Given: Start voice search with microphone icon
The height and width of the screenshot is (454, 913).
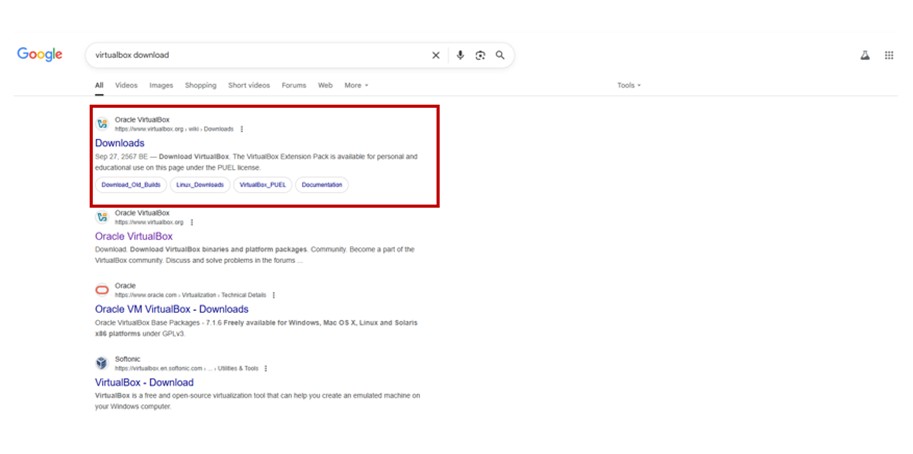Looking at the screenshot, I should [x=460, y=56].
